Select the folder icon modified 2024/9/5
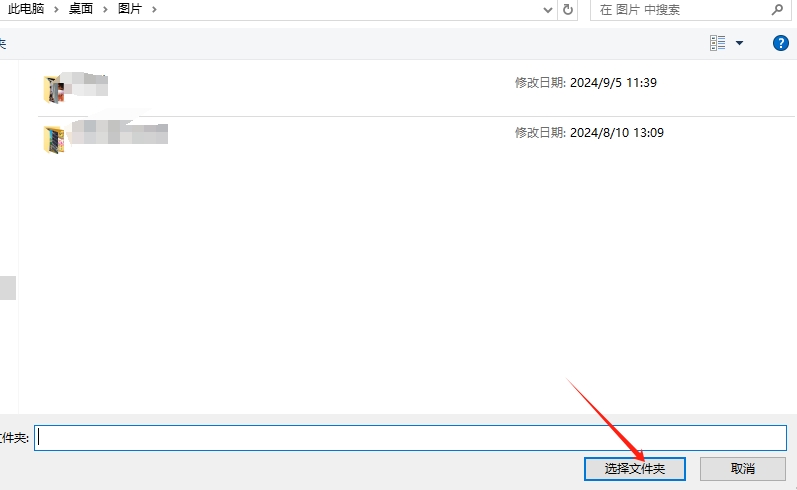The image size is (797, 490). (x=54, y=89)
